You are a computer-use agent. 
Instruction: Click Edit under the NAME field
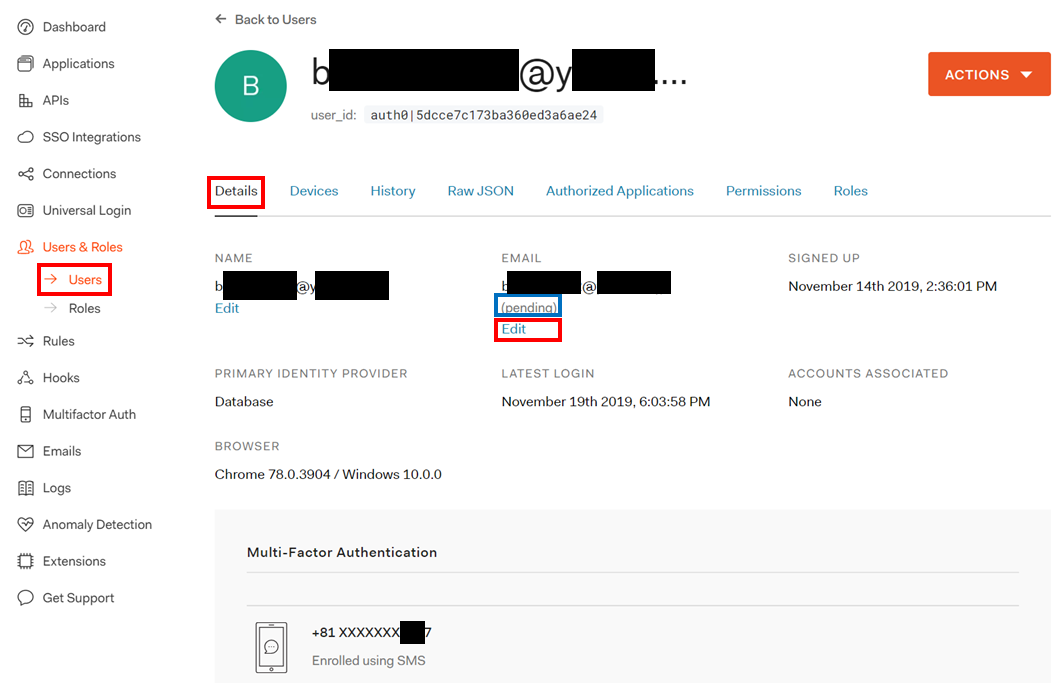pyautogui.click(x=227, y=308)
